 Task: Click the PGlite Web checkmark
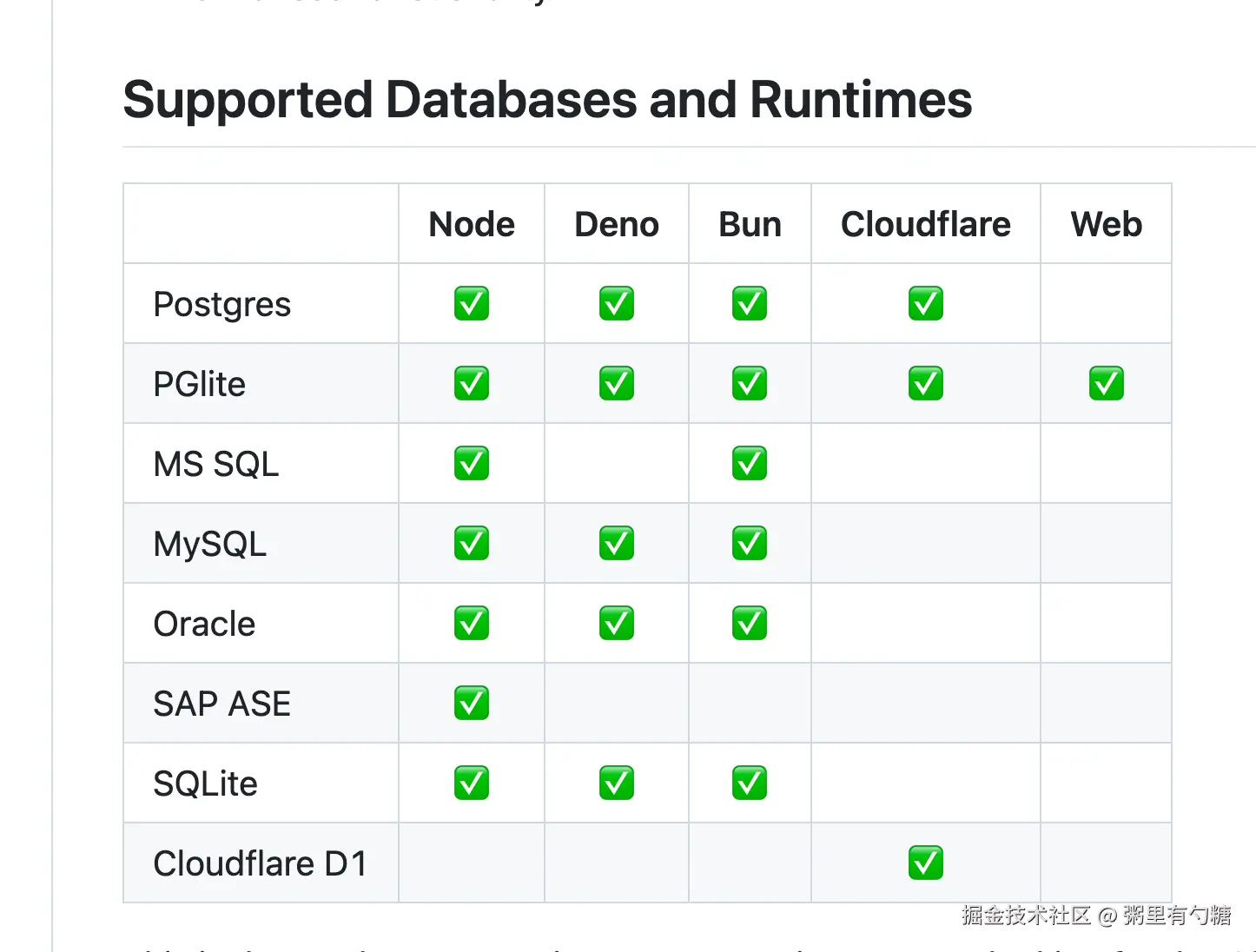tap(1107, 384)
